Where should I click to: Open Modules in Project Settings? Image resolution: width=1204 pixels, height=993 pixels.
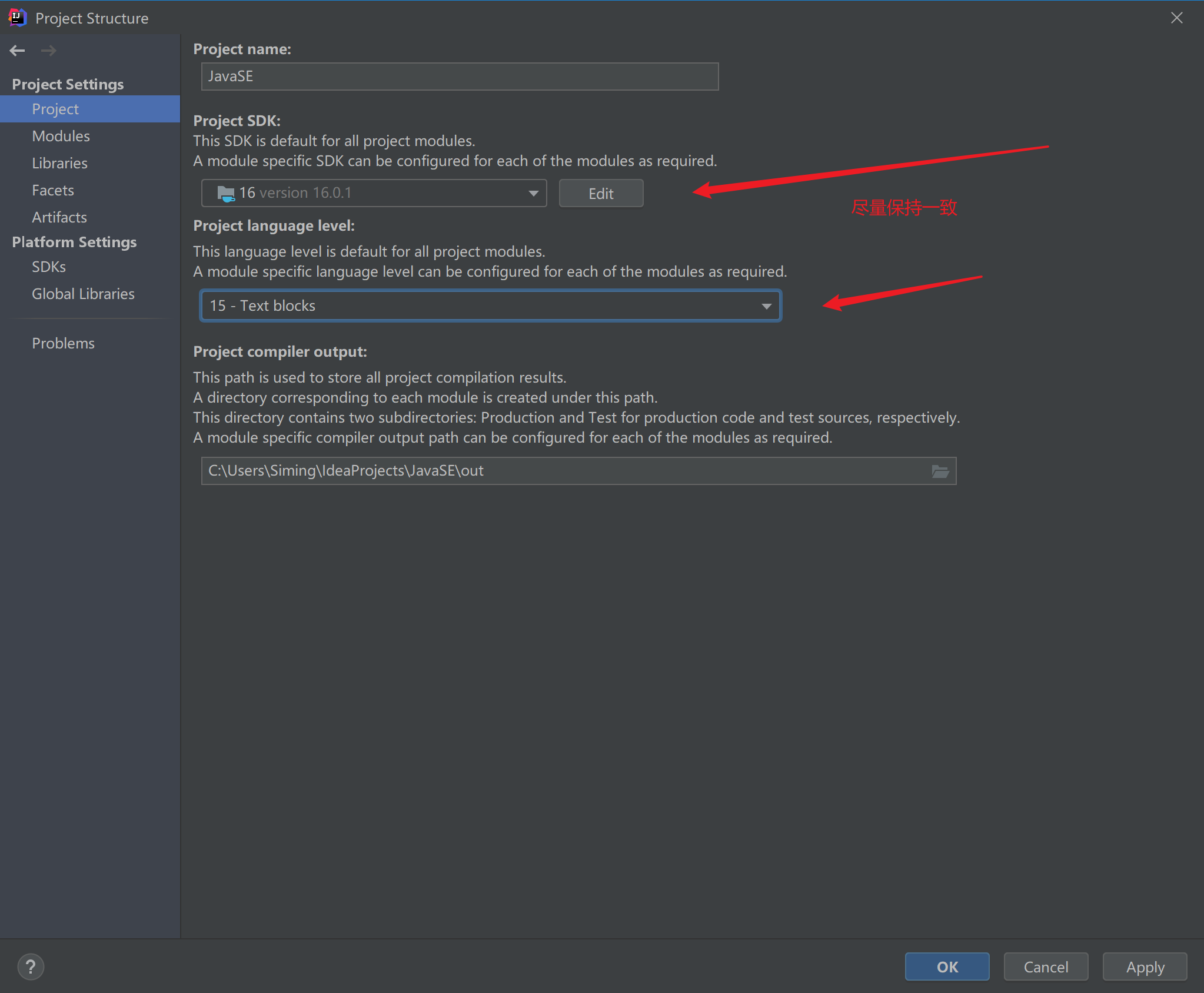tap(61, 136)
